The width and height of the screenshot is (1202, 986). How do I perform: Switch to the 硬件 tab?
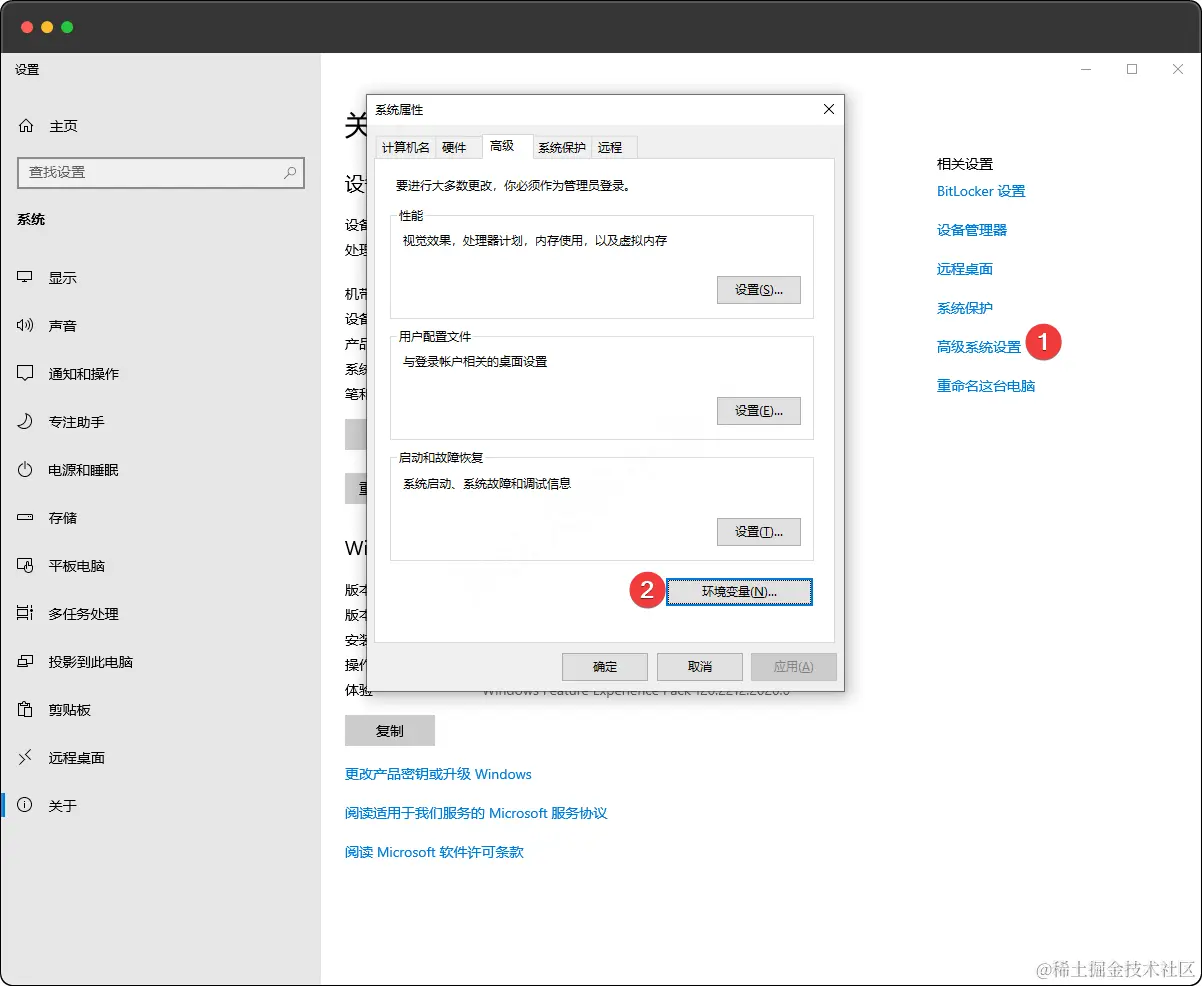(454, 147)
